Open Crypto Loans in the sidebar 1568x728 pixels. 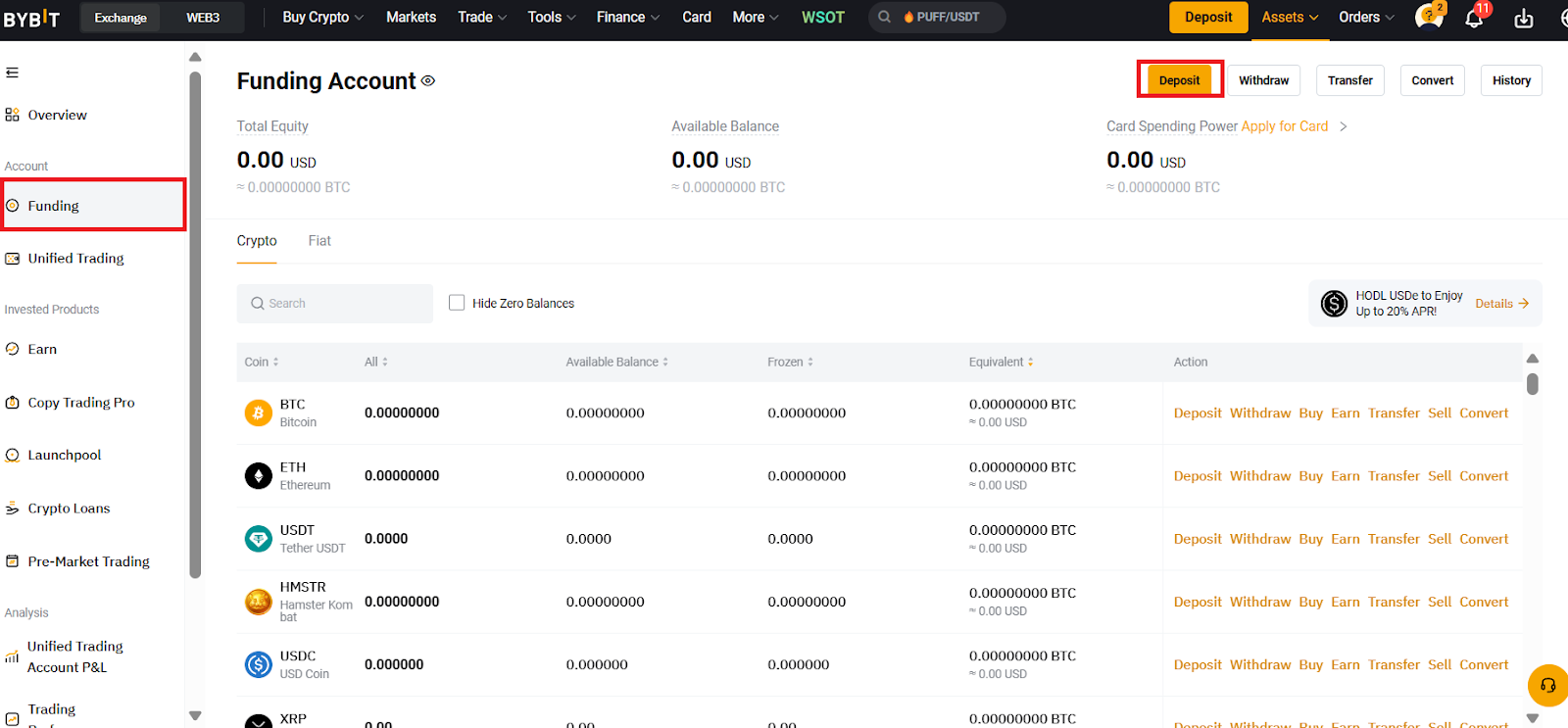click(x=57, y=508)
